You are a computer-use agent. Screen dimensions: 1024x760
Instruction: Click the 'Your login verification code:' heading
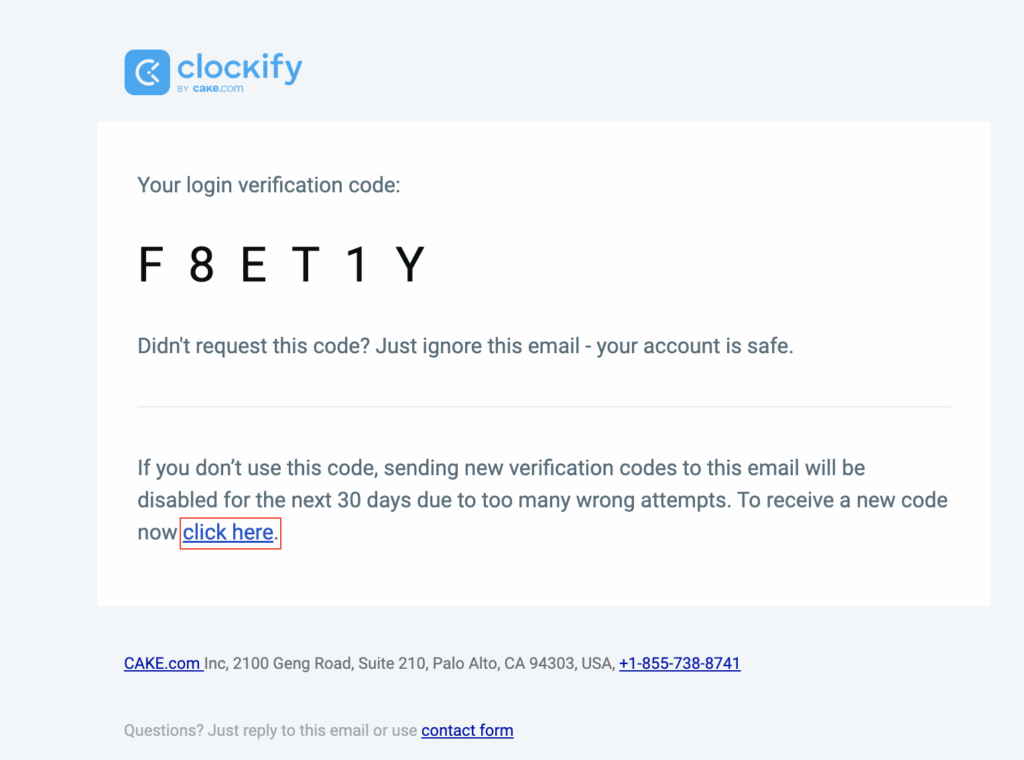point(268,185)
